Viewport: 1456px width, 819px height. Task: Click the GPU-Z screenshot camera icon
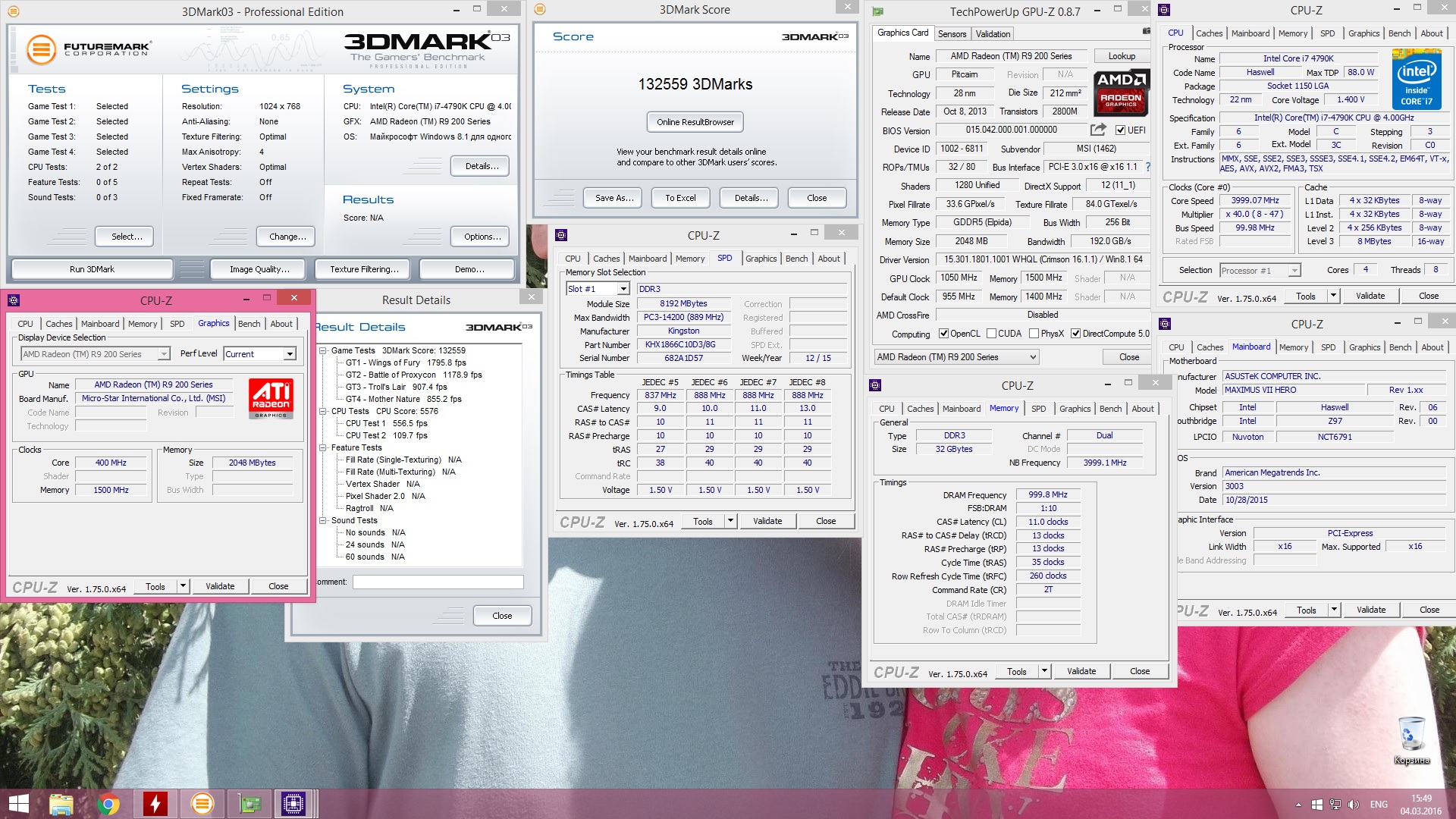(x=1146, y=31)
